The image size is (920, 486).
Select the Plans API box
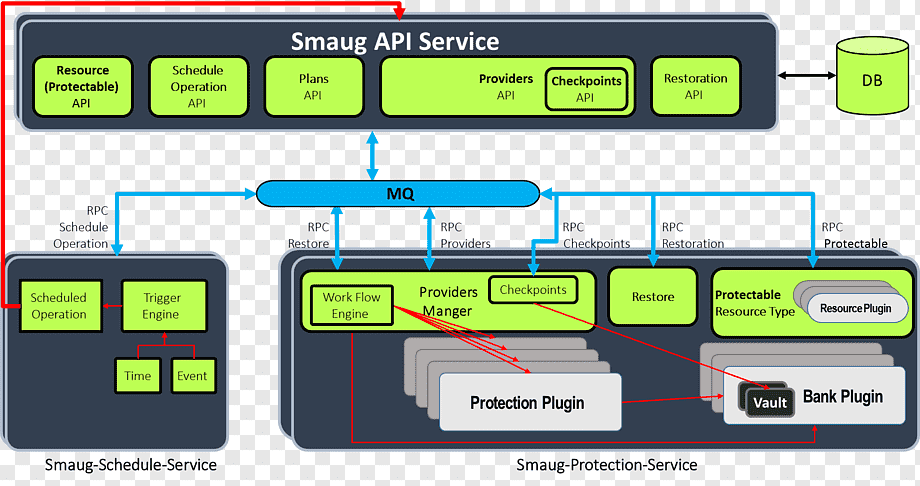pos(314,86)
